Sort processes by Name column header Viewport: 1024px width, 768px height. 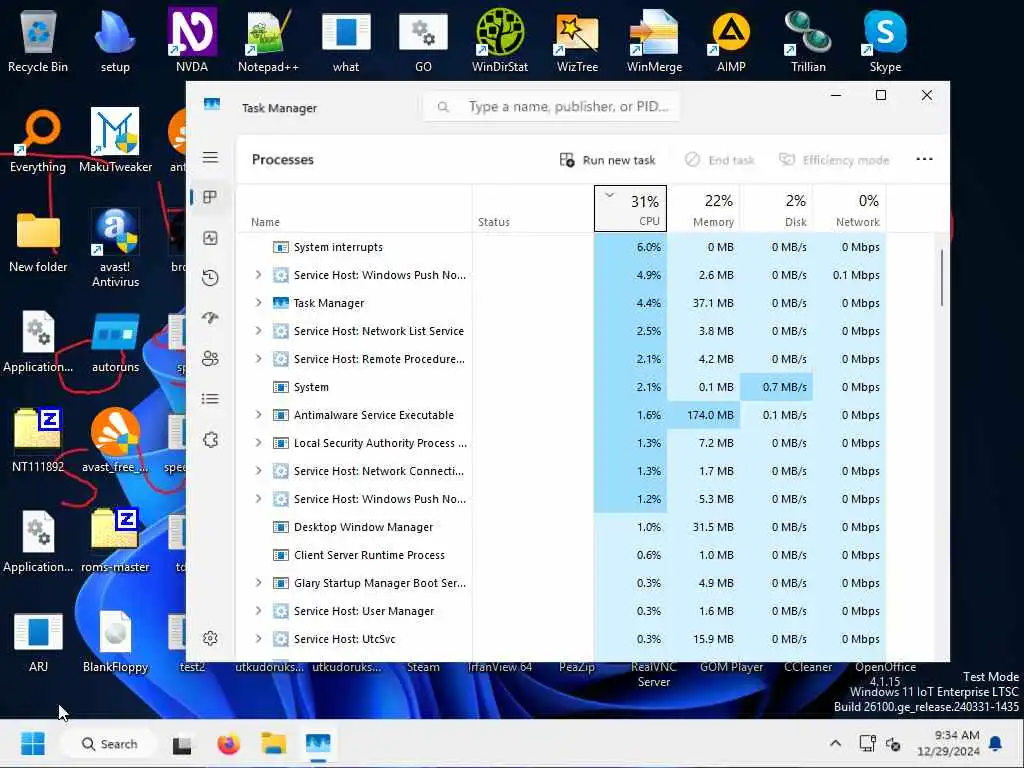click(x=354, y=209)
